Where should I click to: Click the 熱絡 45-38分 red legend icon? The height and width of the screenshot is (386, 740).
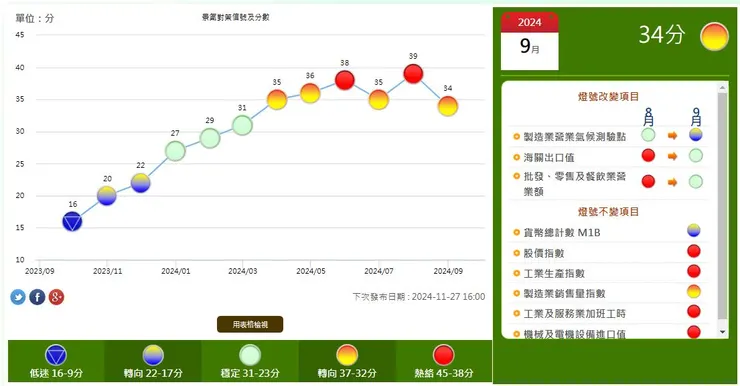coord(444,355)
